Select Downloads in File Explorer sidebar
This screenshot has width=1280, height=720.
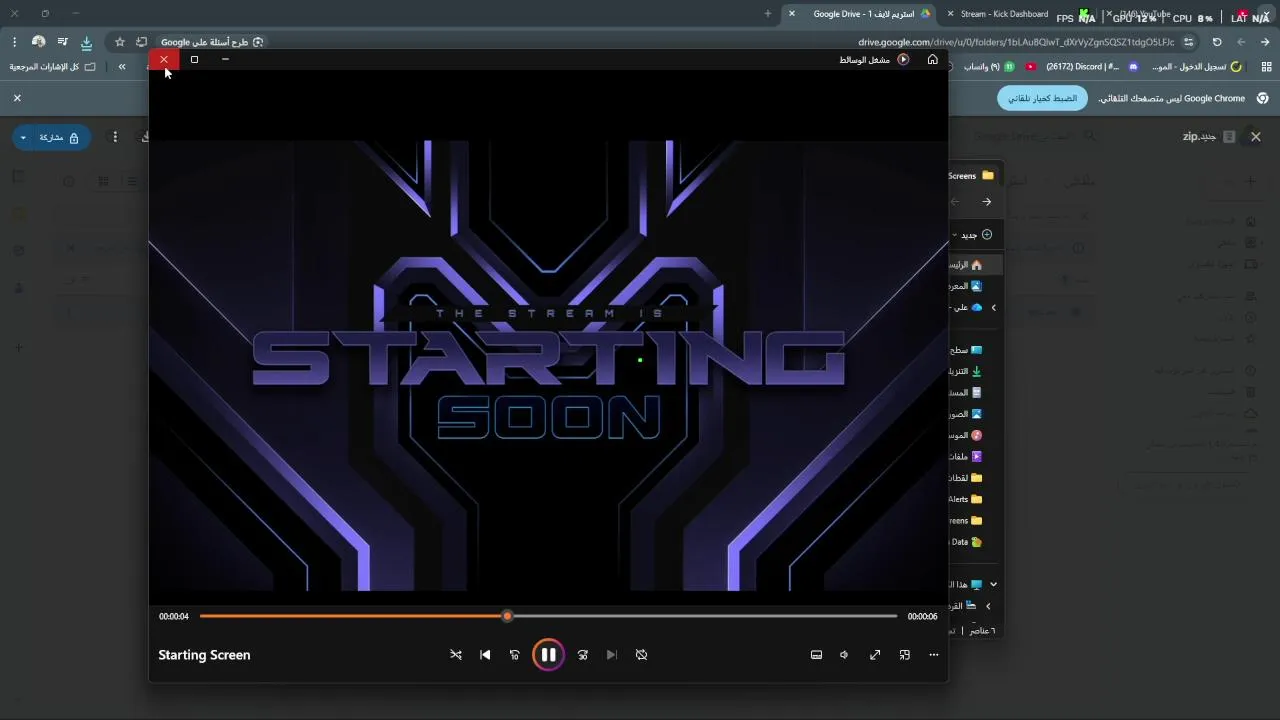[x=966, y=371]
